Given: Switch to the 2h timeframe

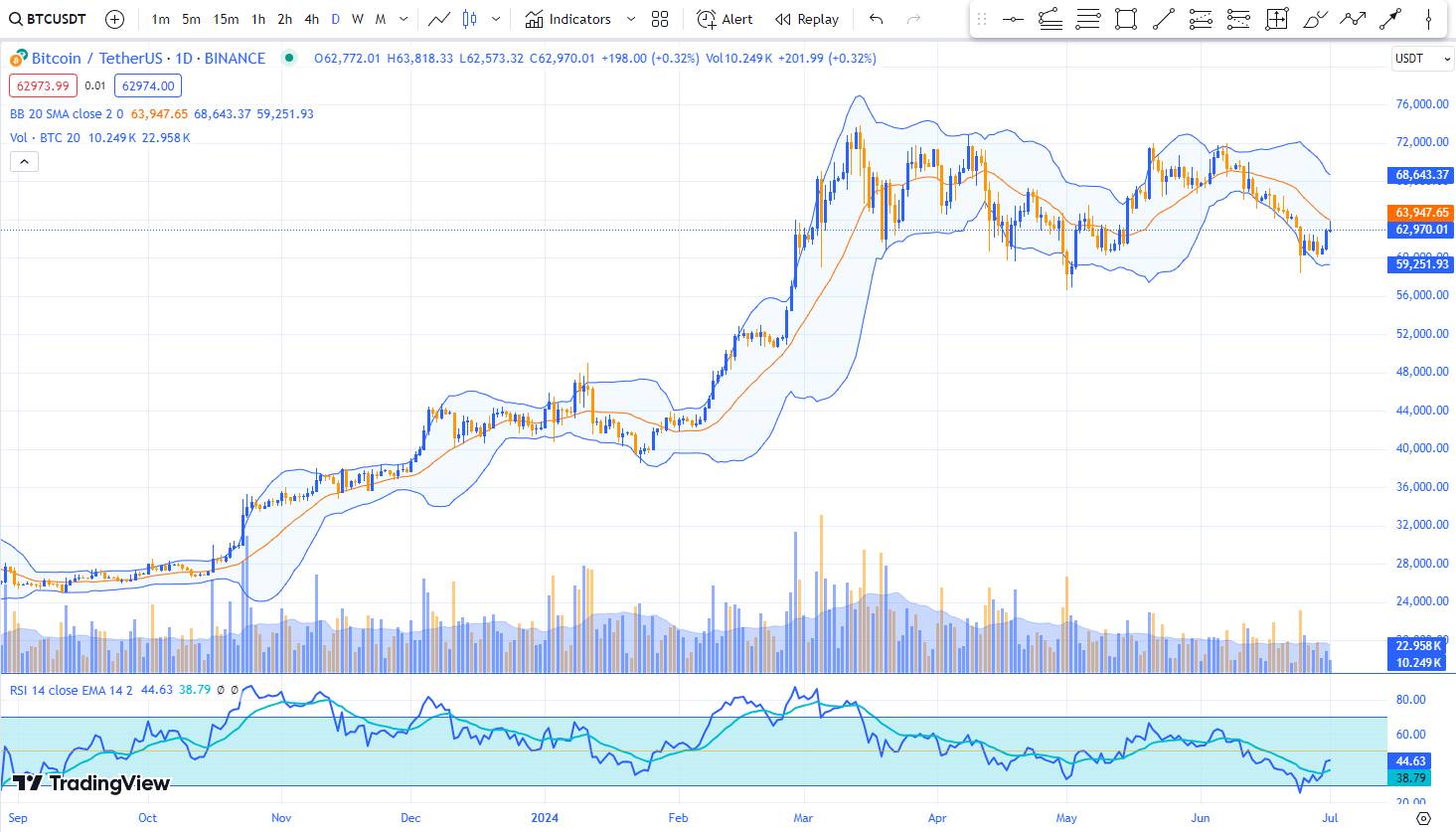Looking at the screenshot, I should [x=285, y=19].
